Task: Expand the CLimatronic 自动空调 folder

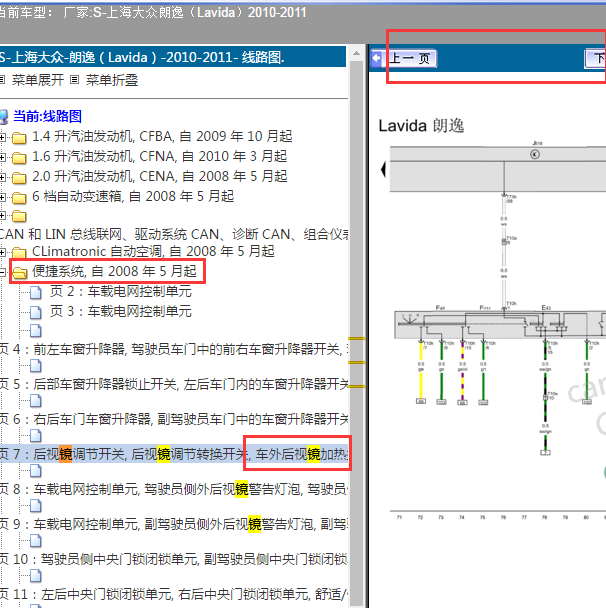Action: 2,253
